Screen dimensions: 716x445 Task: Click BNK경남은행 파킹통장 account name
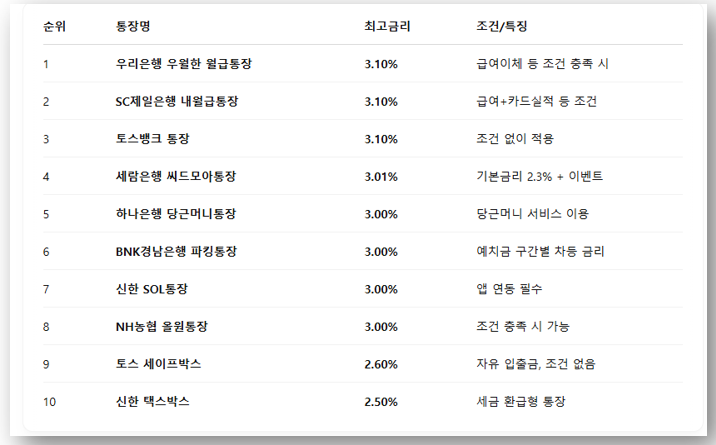click(176, 251)
